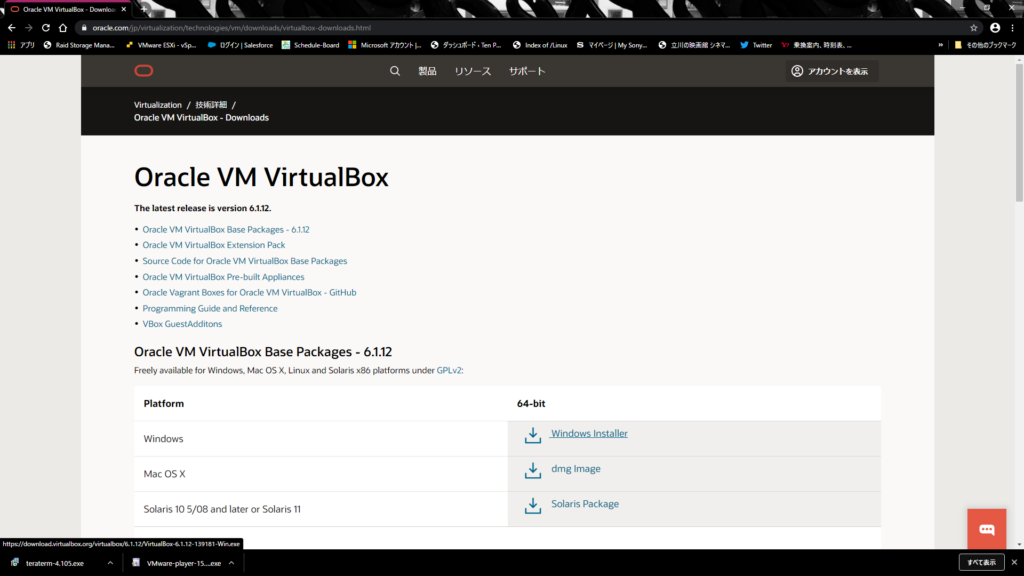Show the hidden bookmarks overflow chevron

tap(940, 45)
